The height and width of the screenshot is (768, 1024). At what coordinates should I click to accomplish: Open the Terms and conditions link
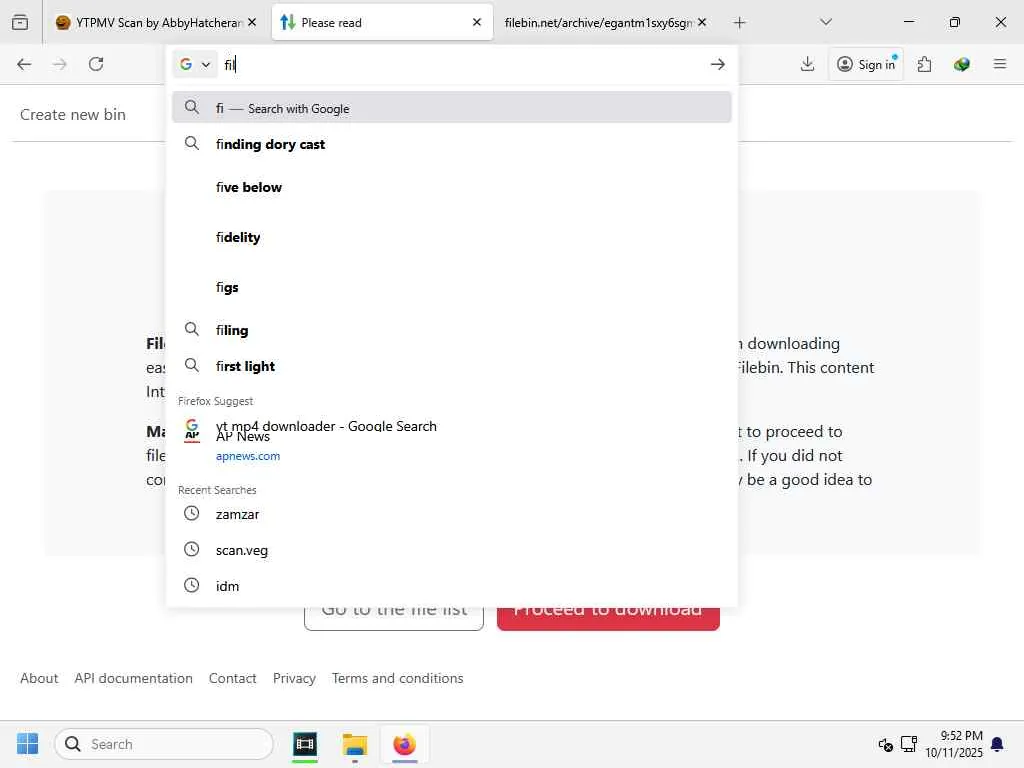(397, 678)
